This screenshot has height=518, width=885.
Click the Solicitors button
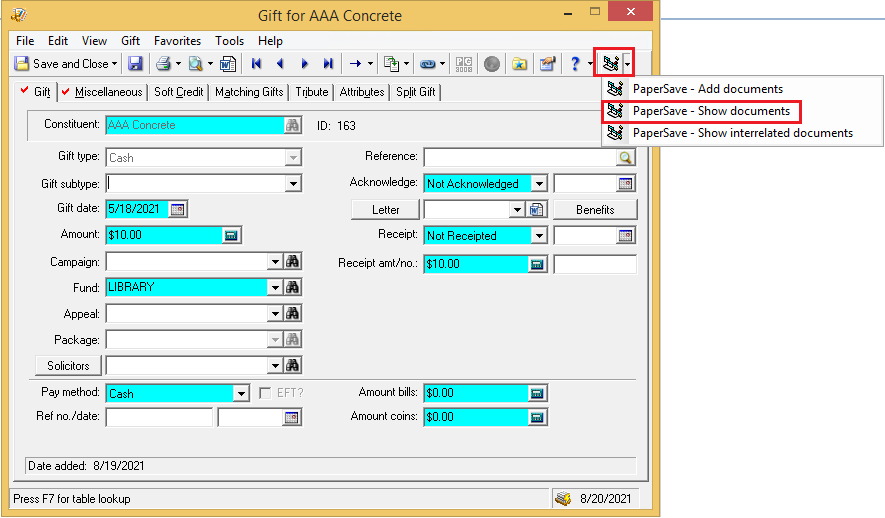click(x=69, y=365)
